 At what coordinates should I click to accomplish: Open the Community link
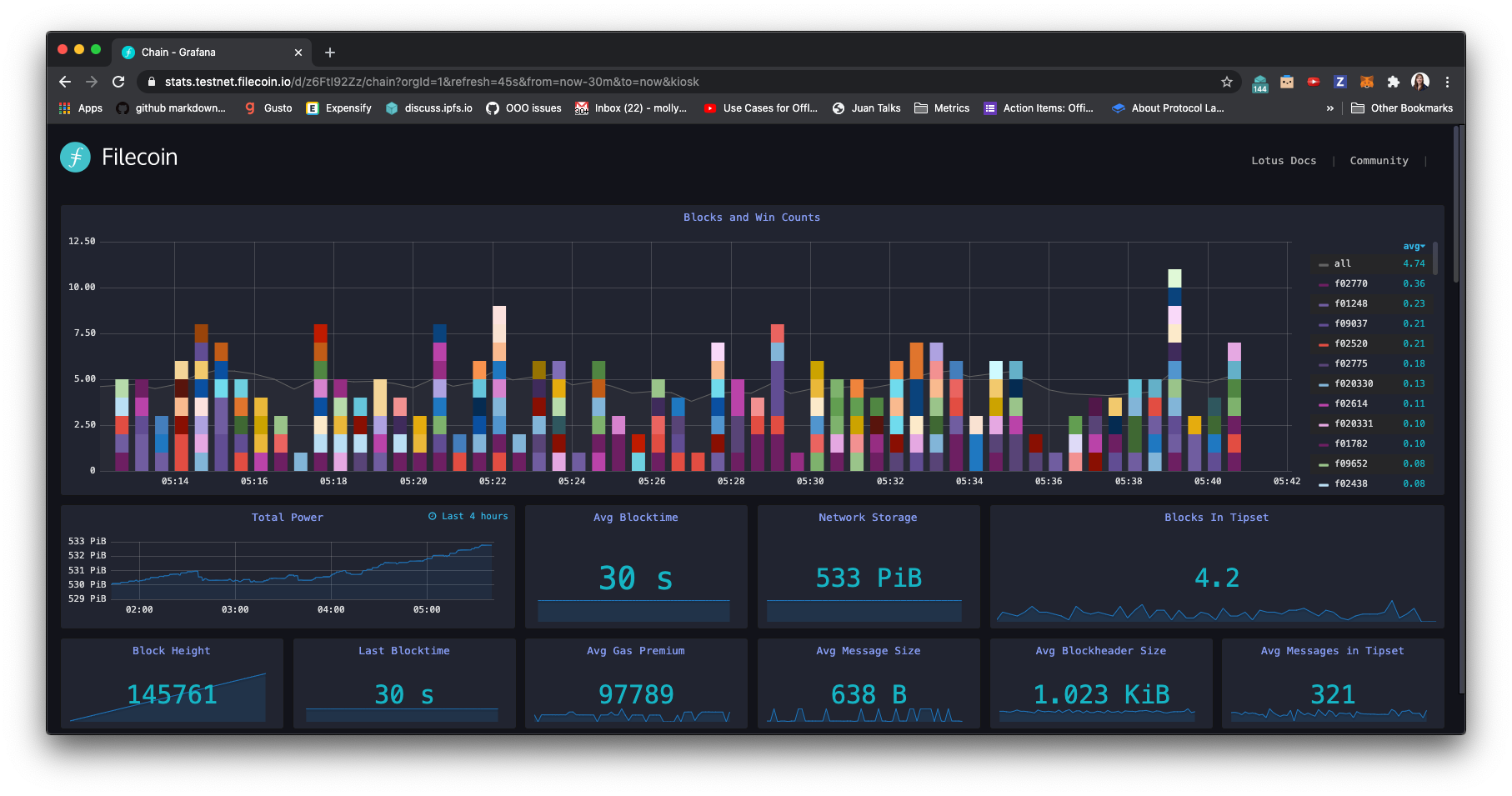coord(1379,160)
